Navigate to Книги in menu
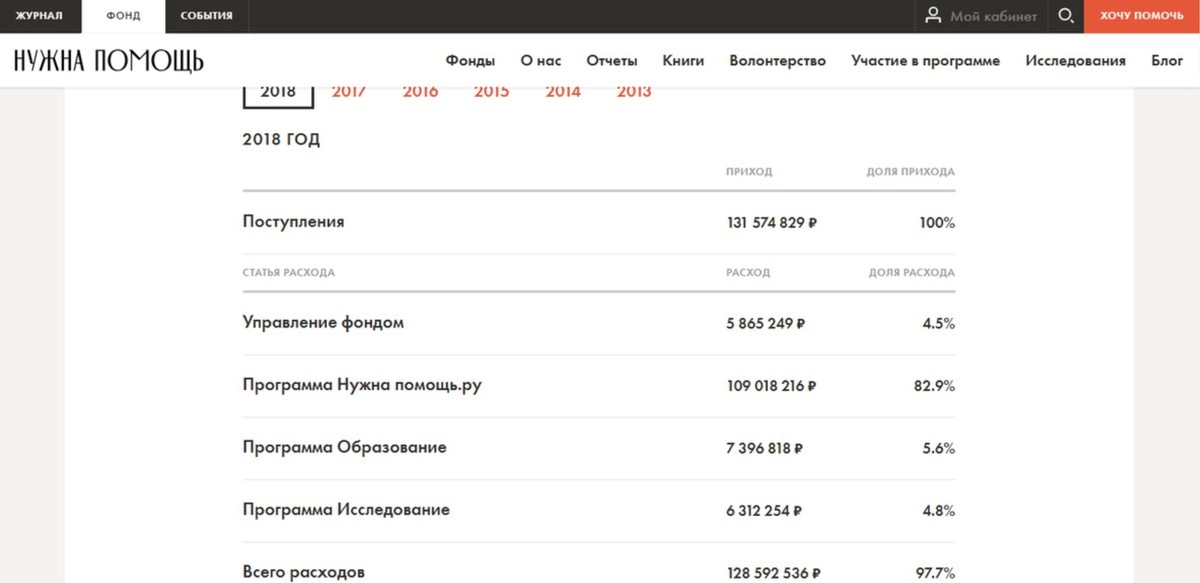This screenshot has width=1200, height=583. coord(683,61)
